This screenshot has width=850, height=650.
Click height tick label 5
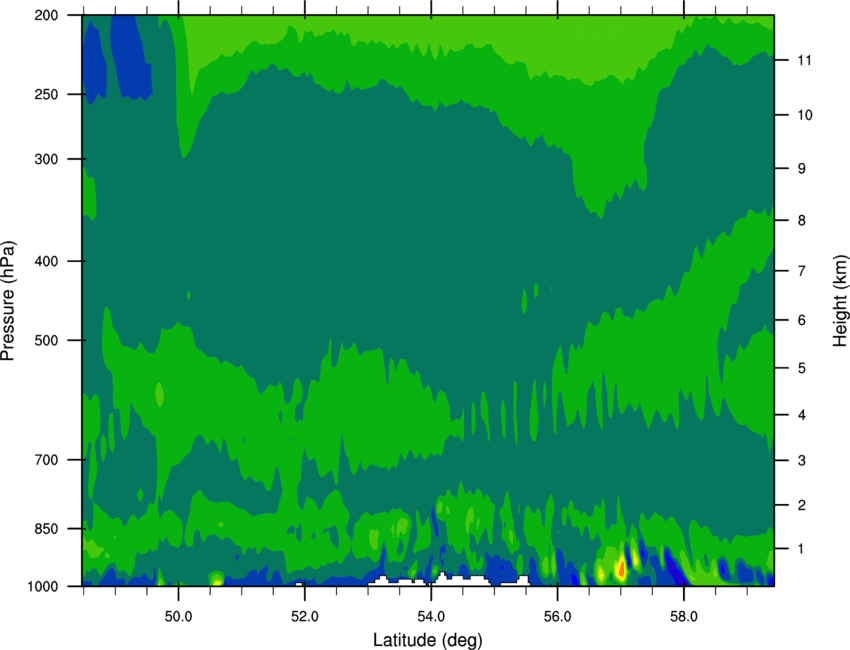click(802, 368)
